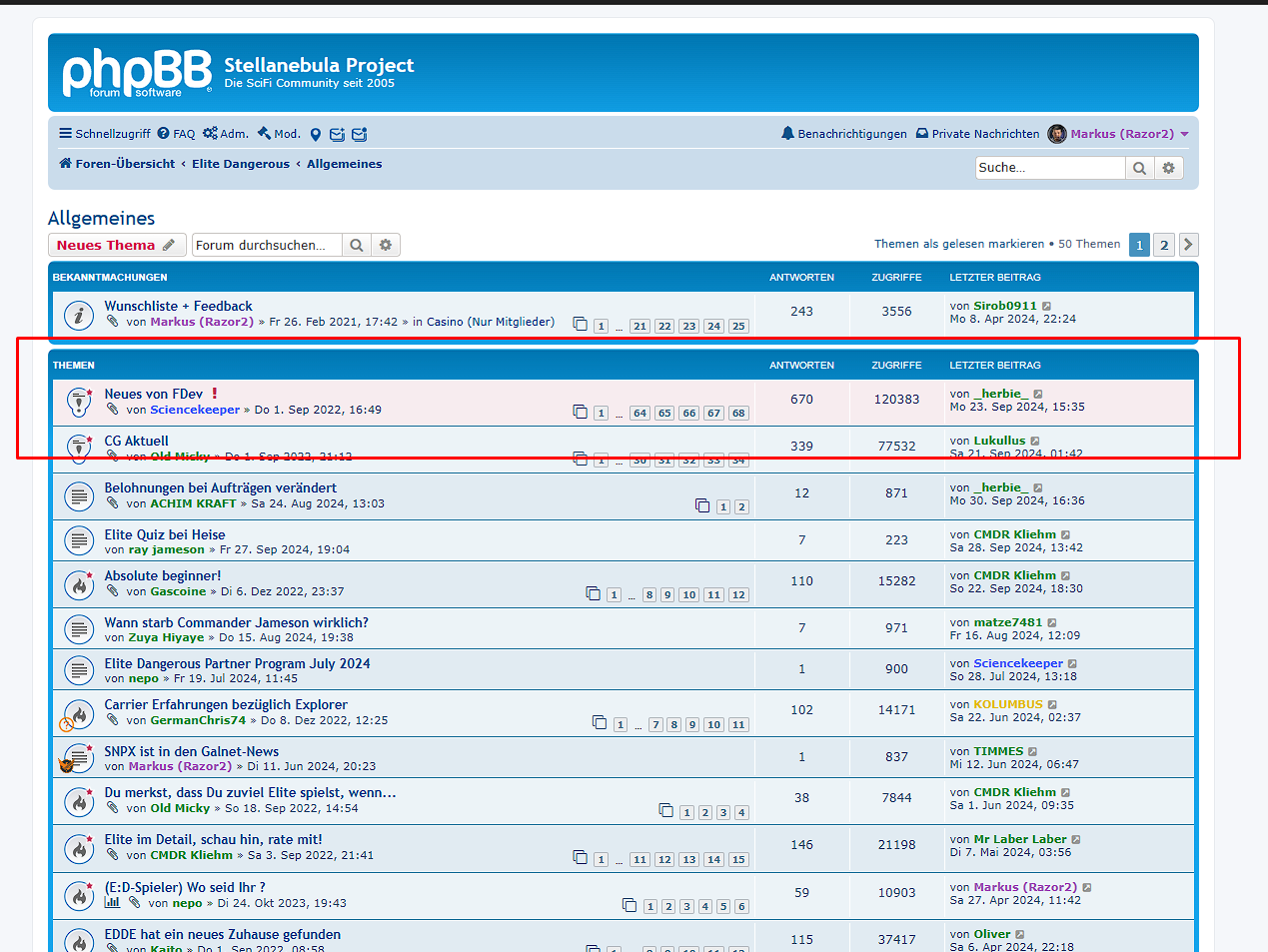
Task: Open ray jameson profile
Action: 166,549
